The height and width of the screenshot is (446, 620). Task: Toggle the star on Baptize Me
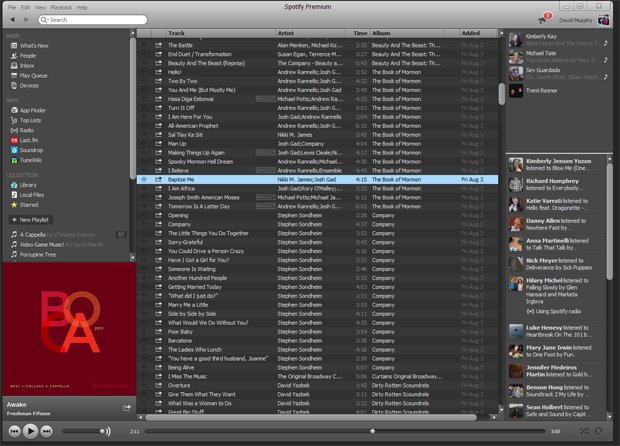pos(144,180)
